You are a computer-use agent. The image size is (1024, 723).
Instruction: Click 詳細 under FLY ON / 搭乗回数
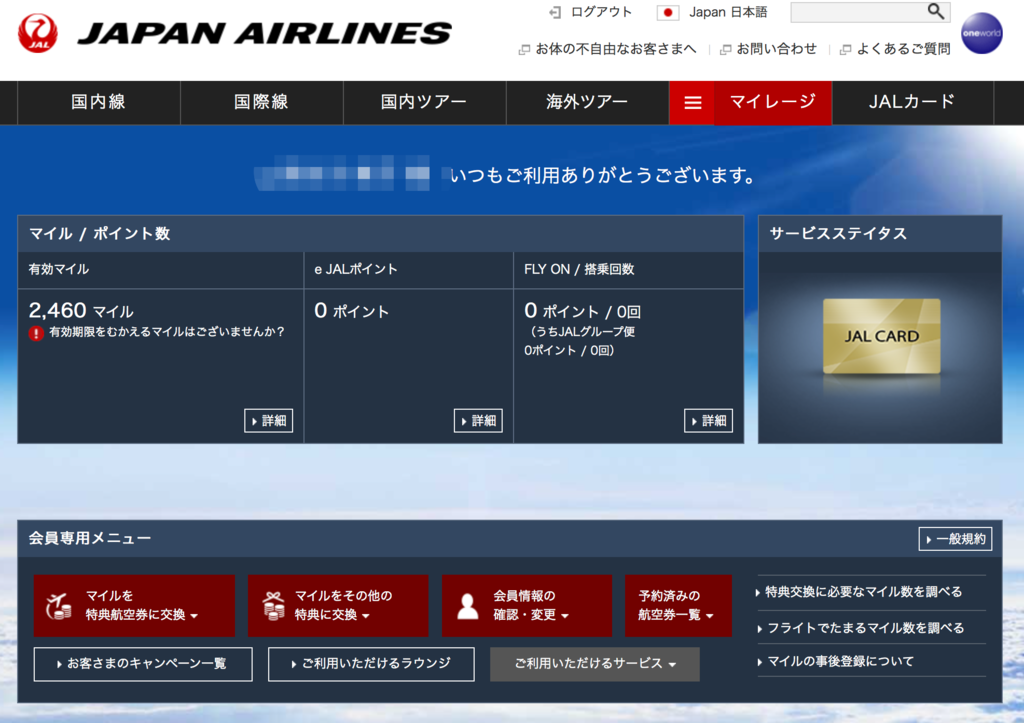pyautogui.click(x=709, y=421)
